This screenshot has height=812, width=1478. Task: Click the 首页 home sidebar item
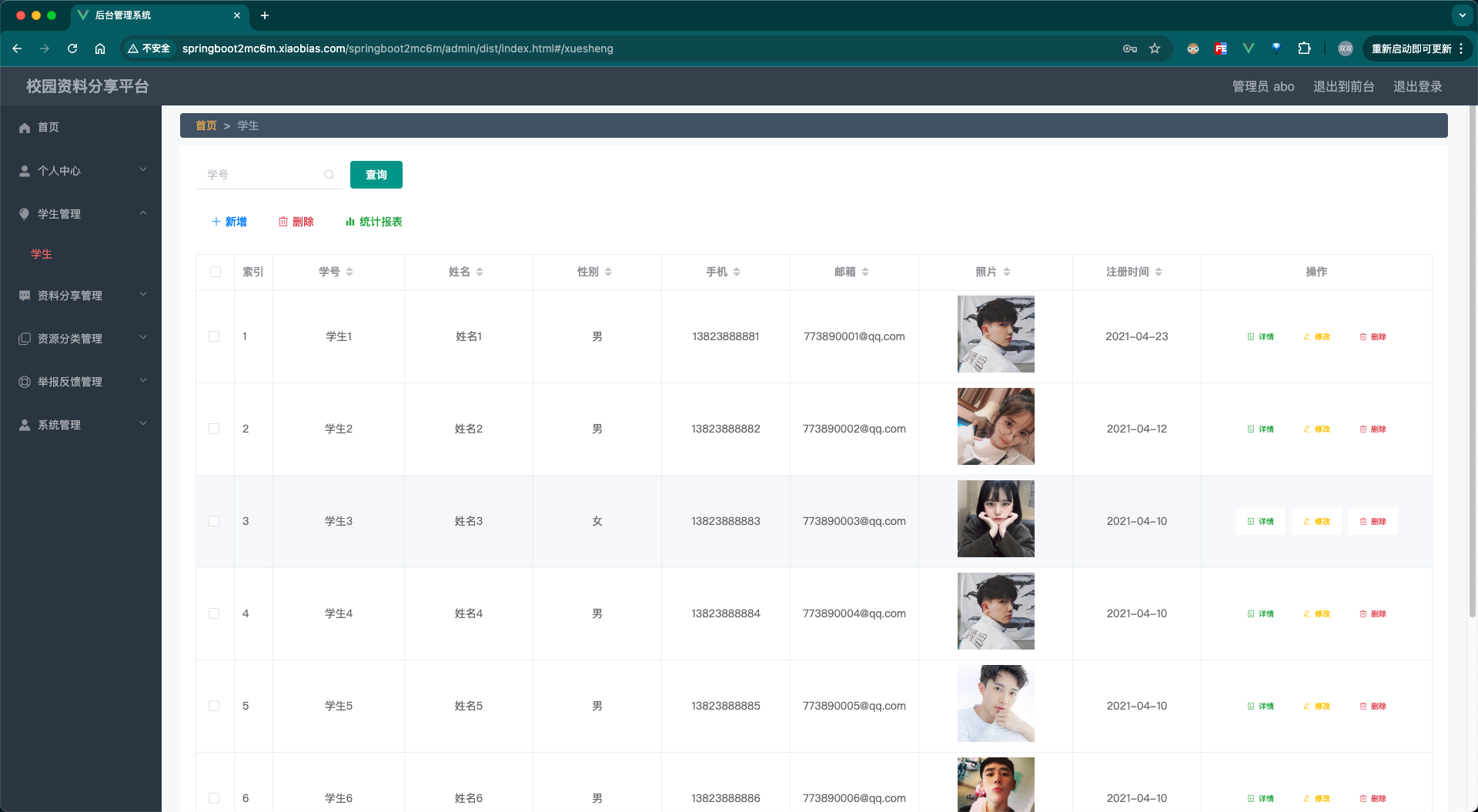click(x=81, y=127)
